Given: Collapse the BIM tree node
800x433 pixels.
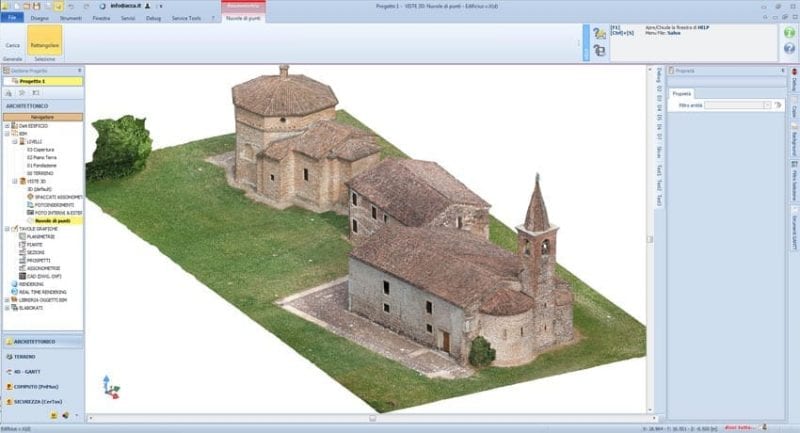Looking at the screenshot, I should click(x=7, y=133).
